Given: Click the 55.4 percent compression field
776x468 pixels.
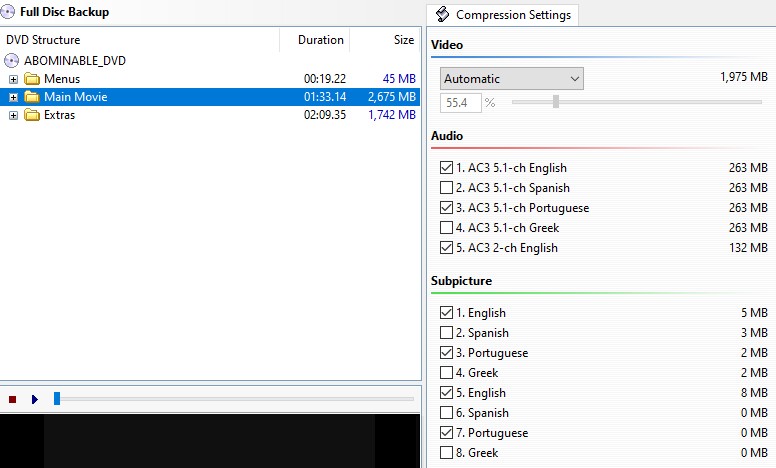Looking at the screenshot, I should point(460,103).
